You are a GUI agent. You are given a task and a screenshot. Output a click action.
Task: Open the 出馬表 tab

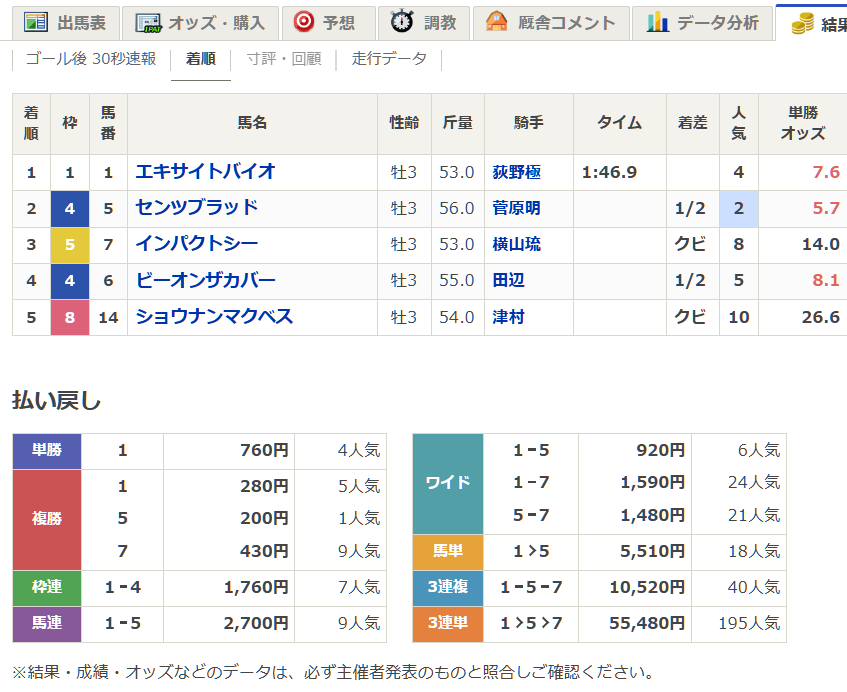point(66,23)
